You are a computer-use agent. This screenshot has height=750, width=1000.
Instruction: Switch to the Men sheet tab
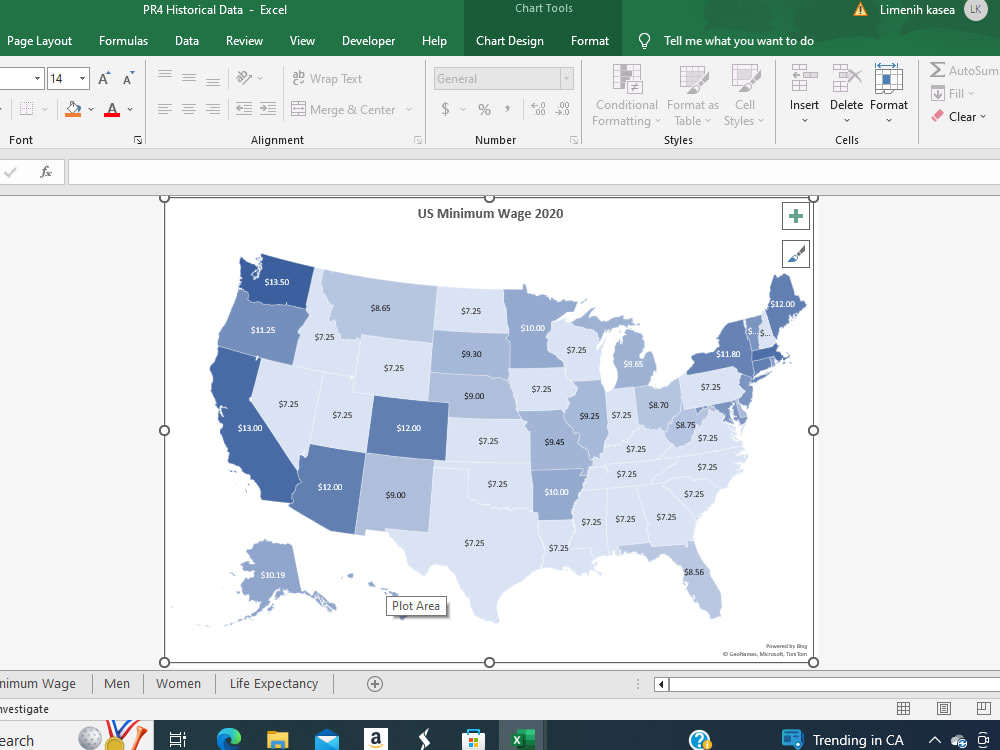[117, 684]
